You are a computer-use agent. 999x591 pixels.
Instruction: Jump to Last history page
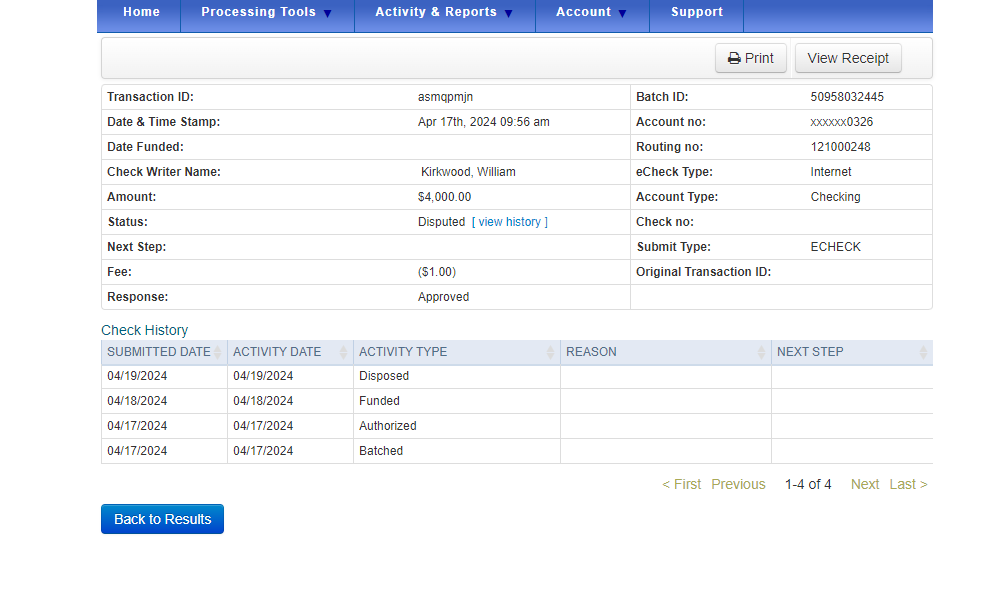(908, 484)
